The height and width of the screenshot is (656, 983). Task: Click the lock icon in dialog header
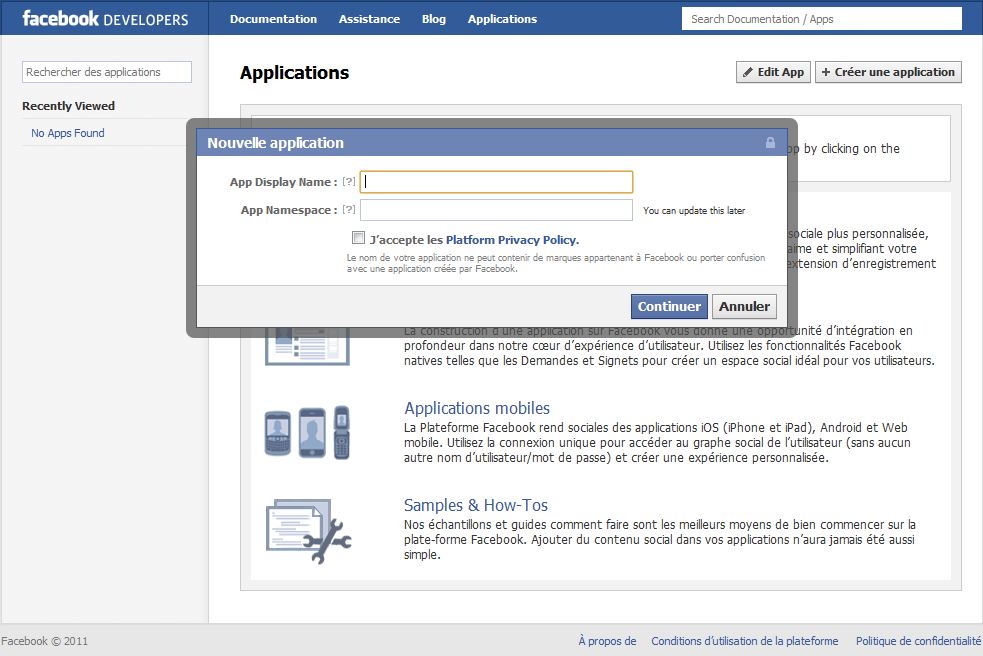(x=770, y=143)
